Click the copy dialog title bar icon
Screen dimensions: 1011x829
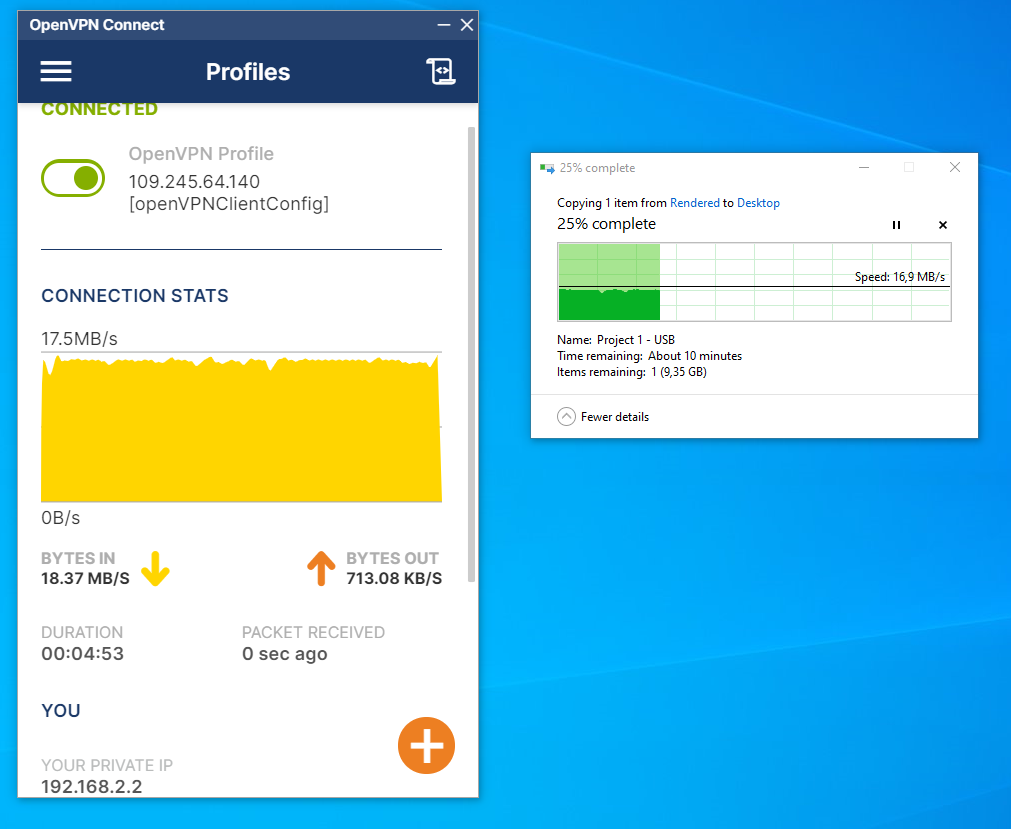click(547, 168)
